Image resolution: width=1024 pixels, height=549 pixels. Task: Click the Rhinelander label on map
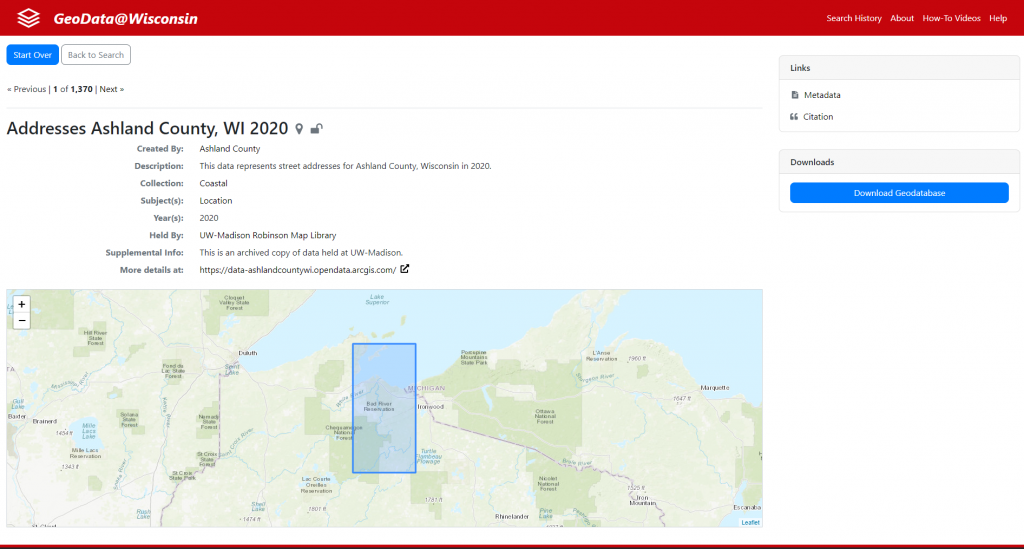[512, 516]
